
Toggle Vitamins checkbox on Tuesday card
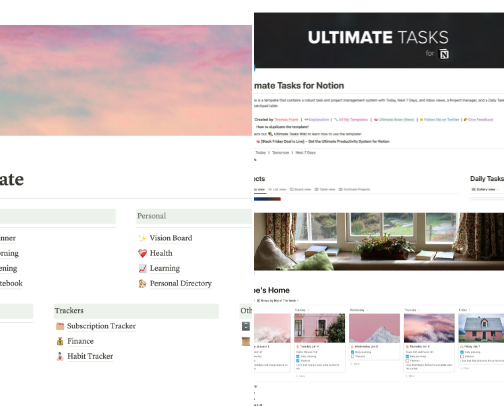[298, 361]
